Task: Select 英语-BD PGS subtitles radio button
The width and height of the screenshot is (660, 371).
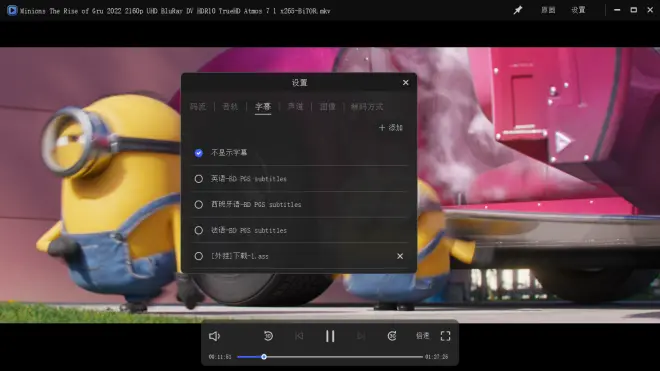Action: 199,179
